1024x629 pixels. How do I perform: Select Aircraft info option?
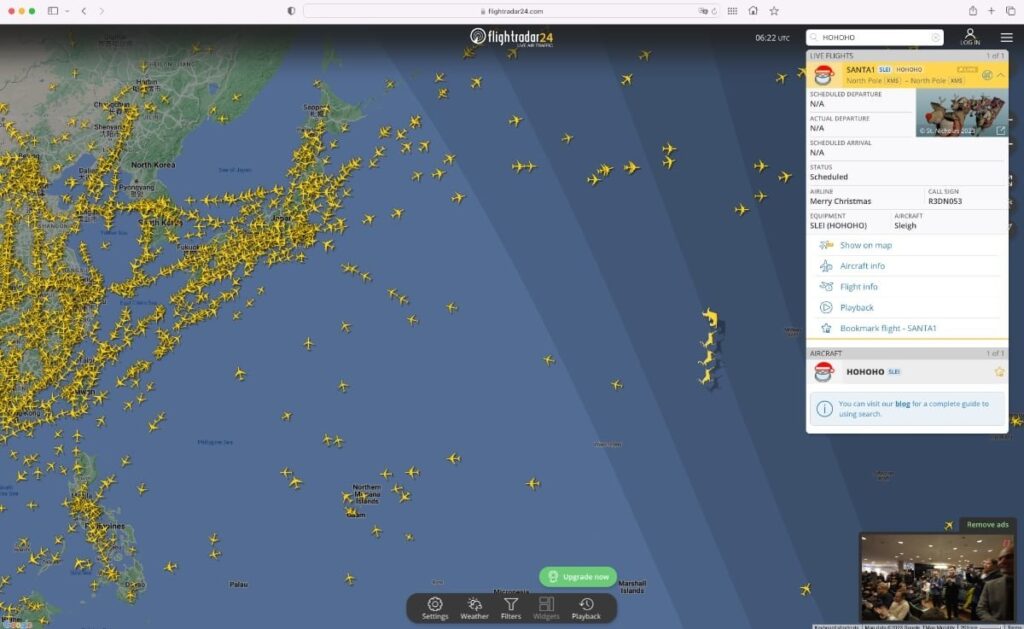click(862, 266)
